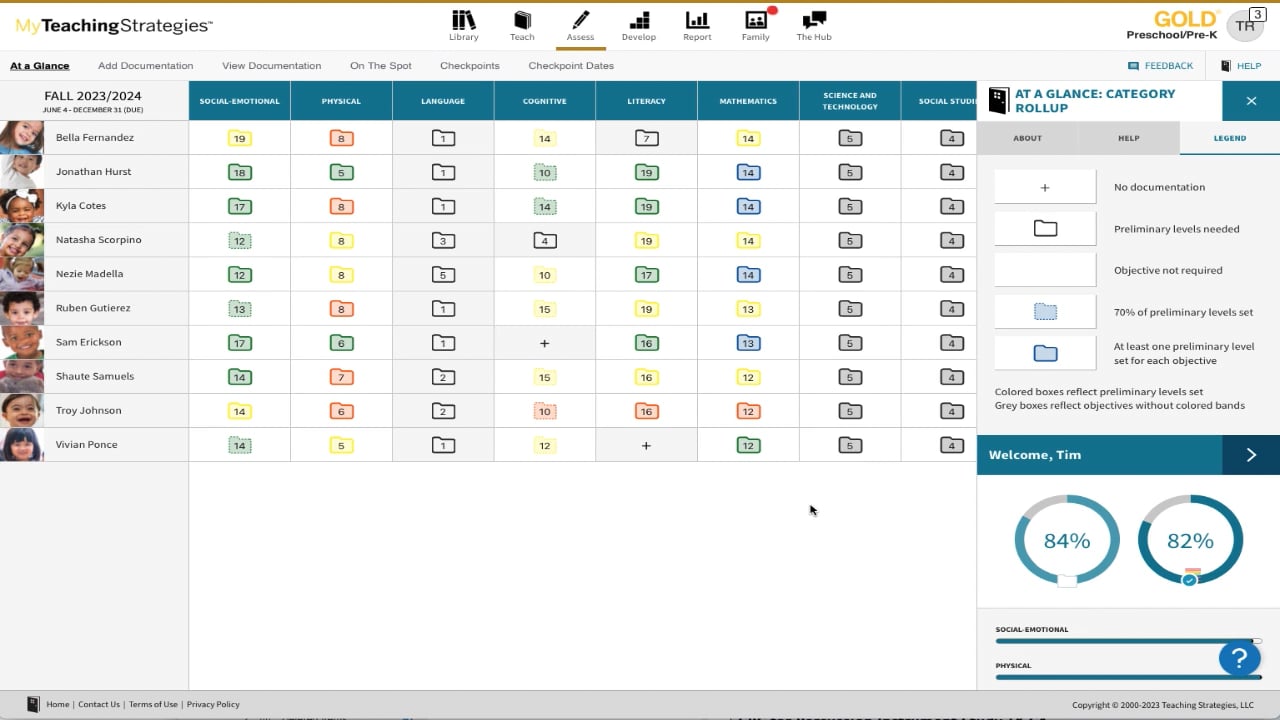Open the Terms of Use link

153,704
